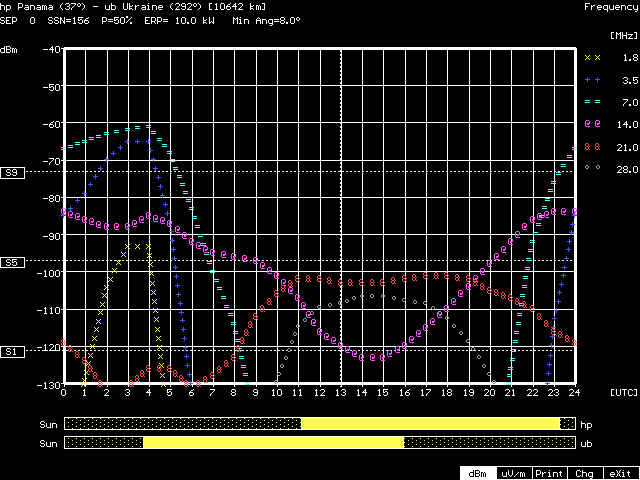Click the Print button

(549, 473)
